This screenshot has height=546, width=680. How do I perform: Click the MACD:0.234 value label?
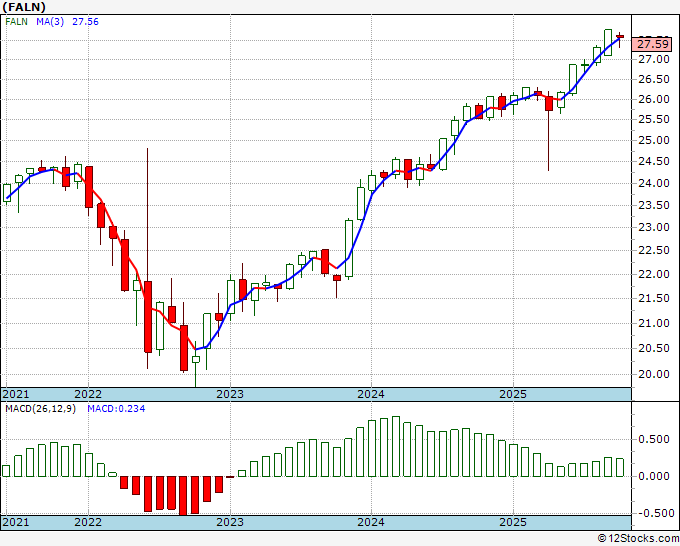tap(116, 409)
